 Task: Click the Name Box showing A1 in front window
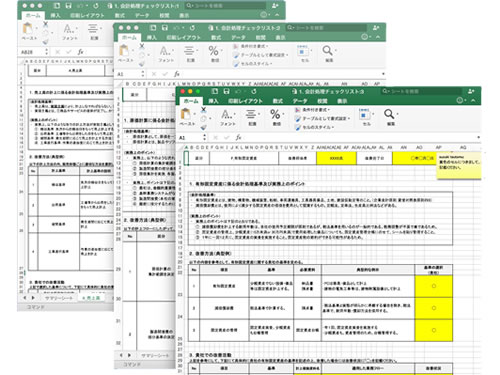point(190,137)
